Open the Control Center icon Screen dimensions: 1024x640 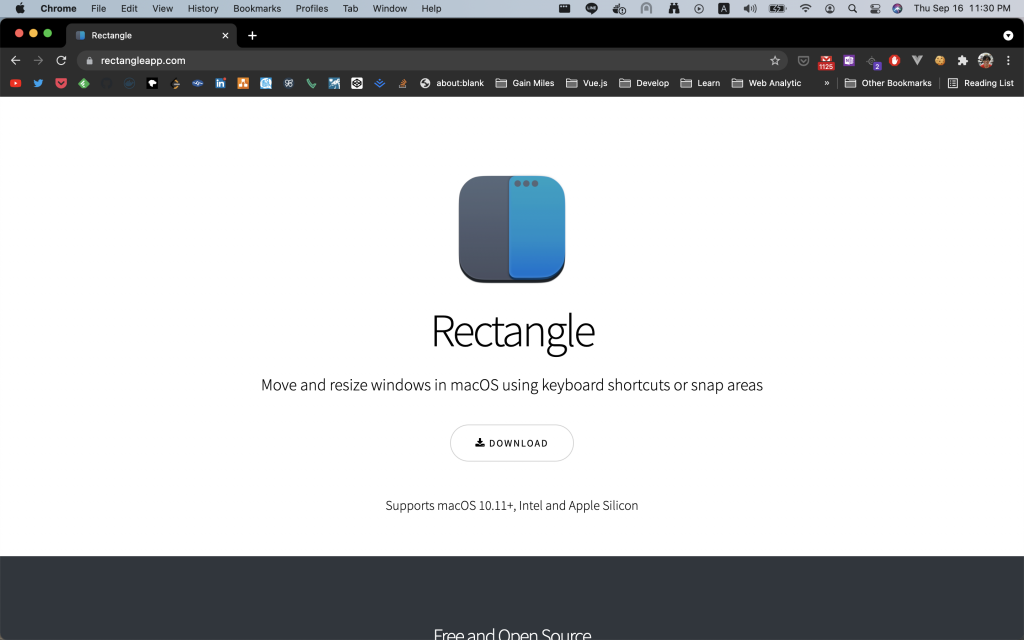pyautogui.click(x=875, y=8)
